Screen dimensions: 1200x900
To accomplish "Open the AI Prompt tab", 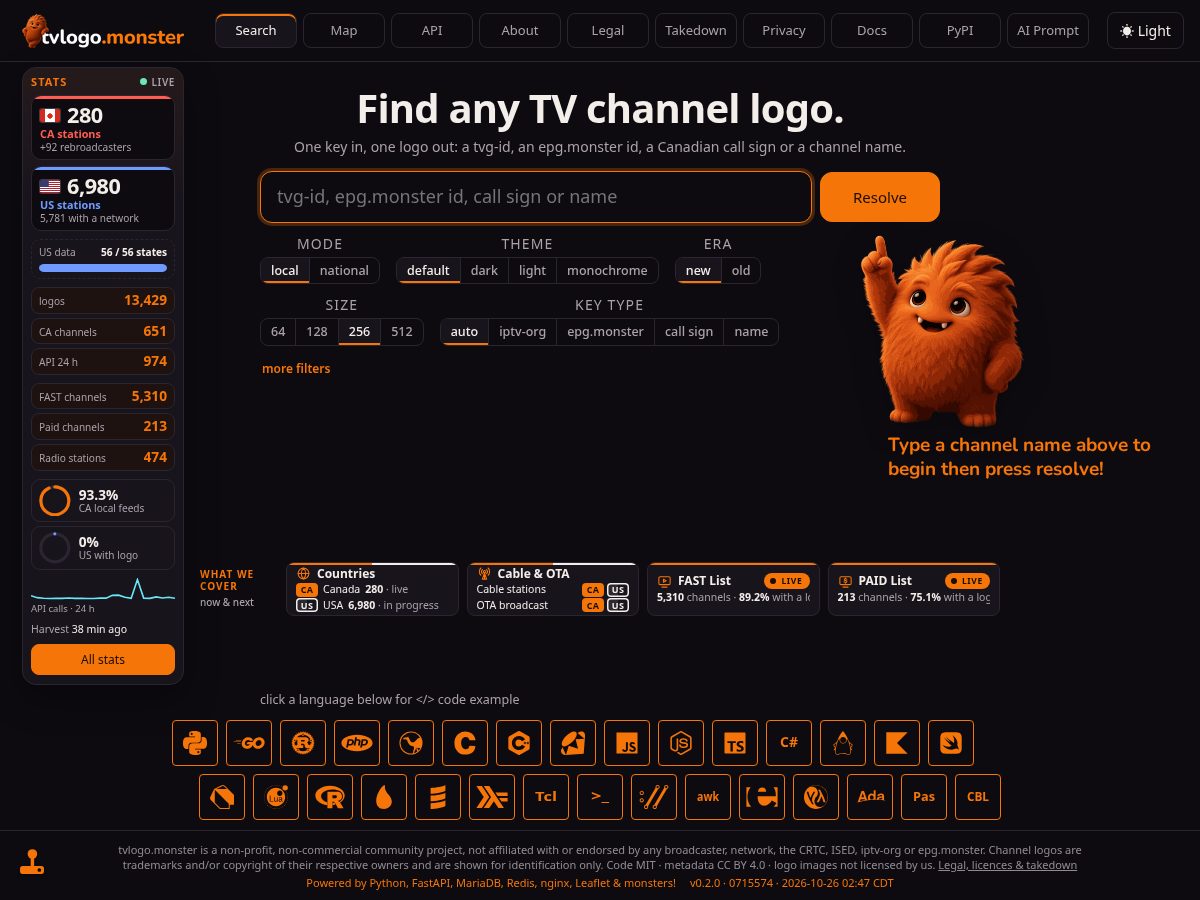I will coord(1048,31).
